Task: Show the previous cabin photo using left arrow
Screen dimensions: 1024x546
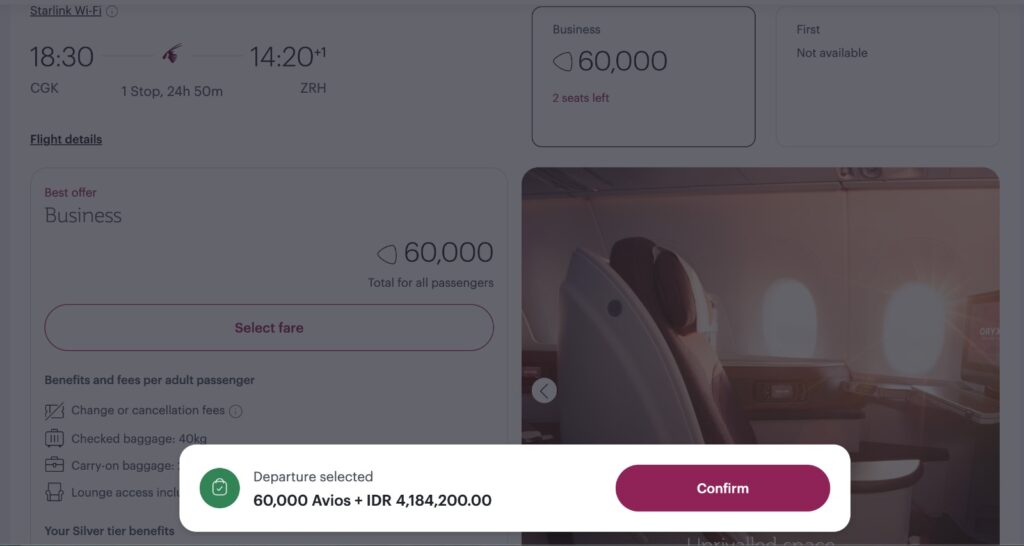Action: coord(544,391)
